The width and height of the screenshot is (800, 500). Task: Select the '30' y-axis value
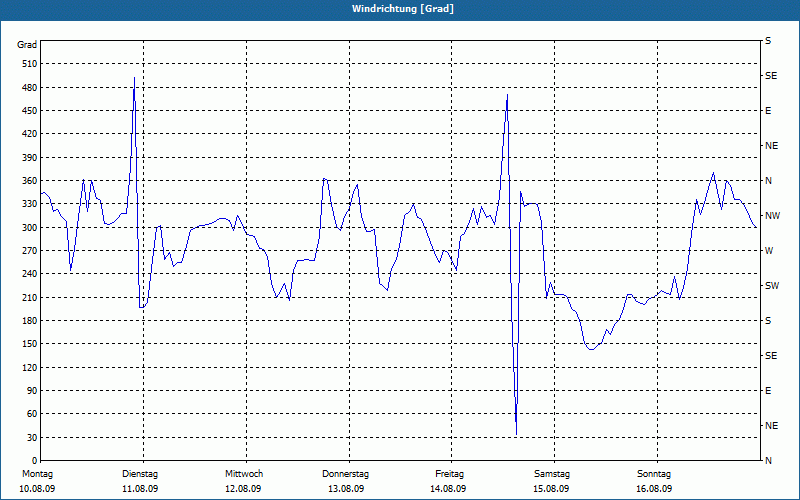pos(33,438)
